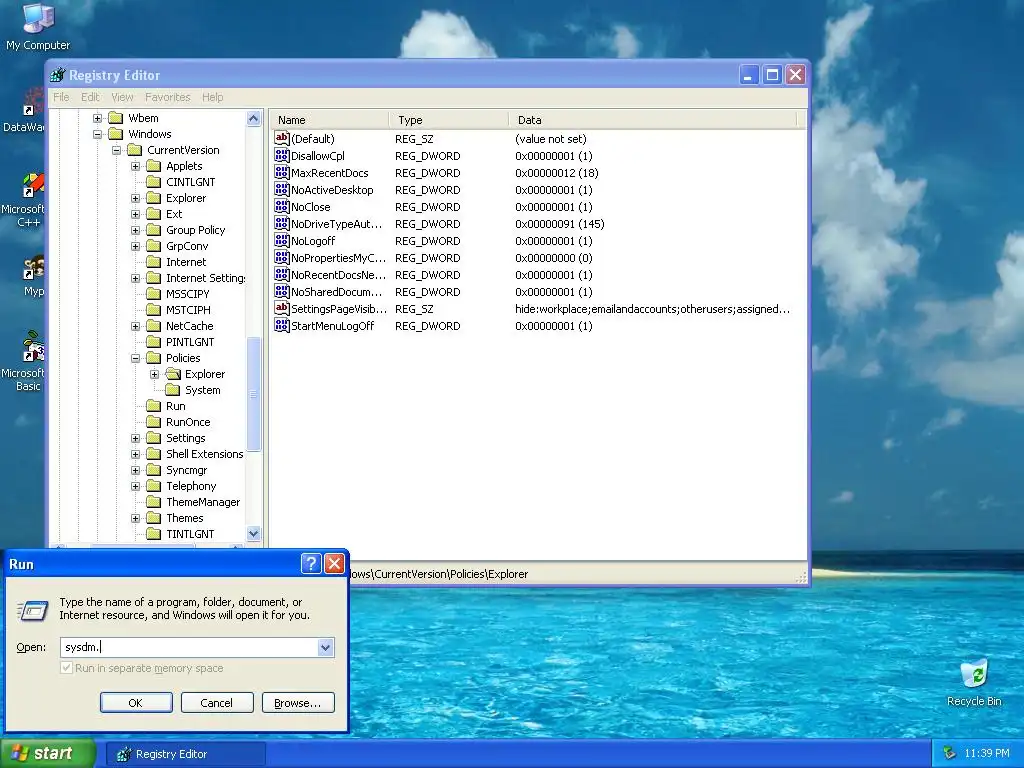Click the Run dialog help question mark button

point(312,563)
